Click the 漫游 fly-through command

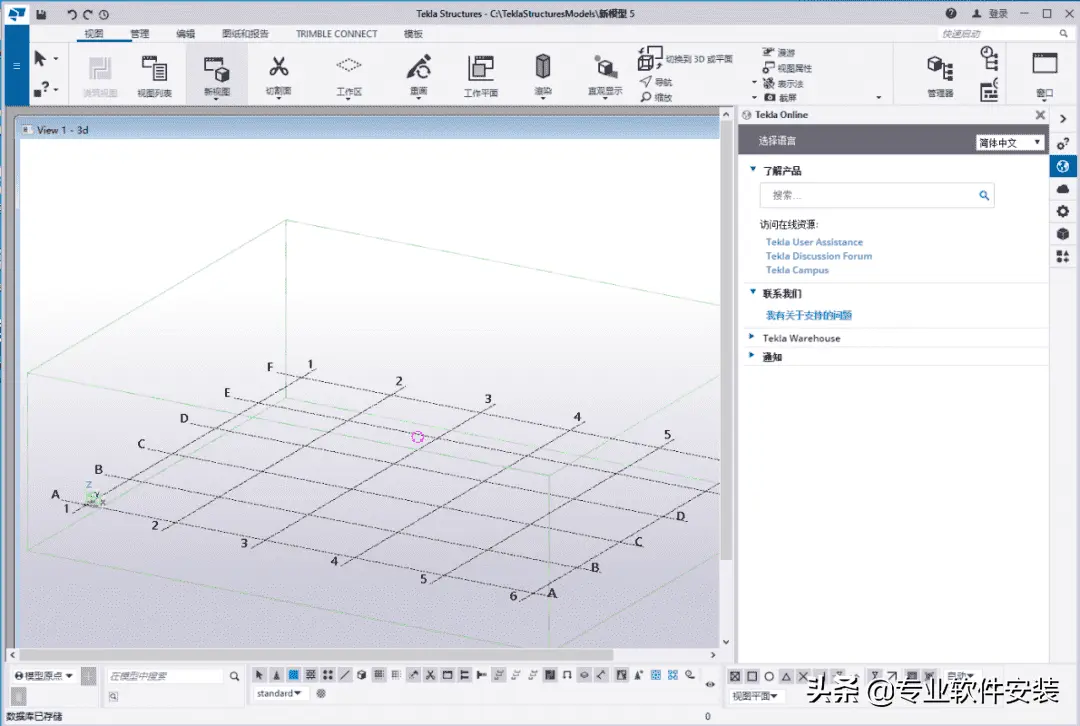778,52
